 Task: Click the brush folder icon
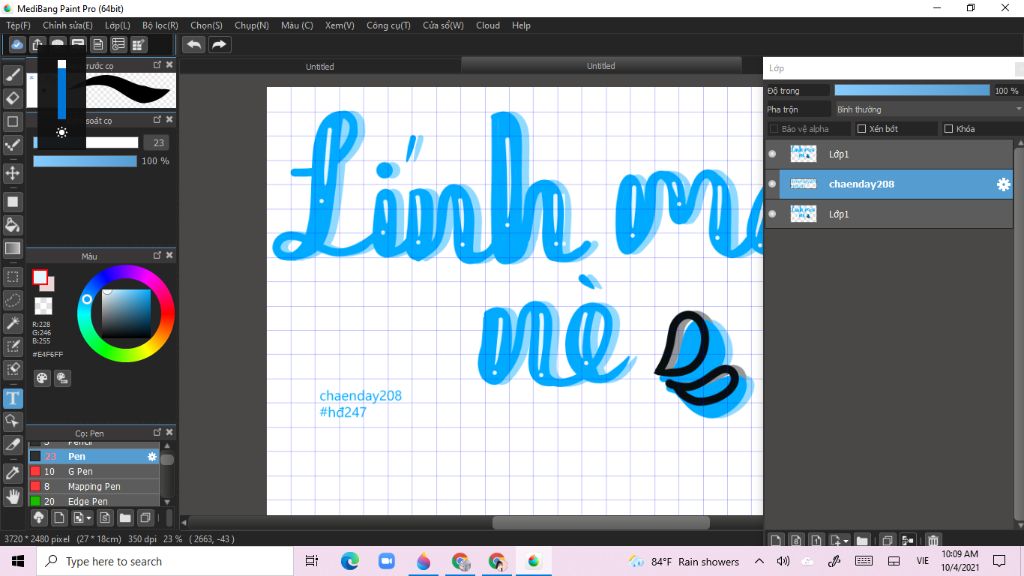[x=125, y=518]
